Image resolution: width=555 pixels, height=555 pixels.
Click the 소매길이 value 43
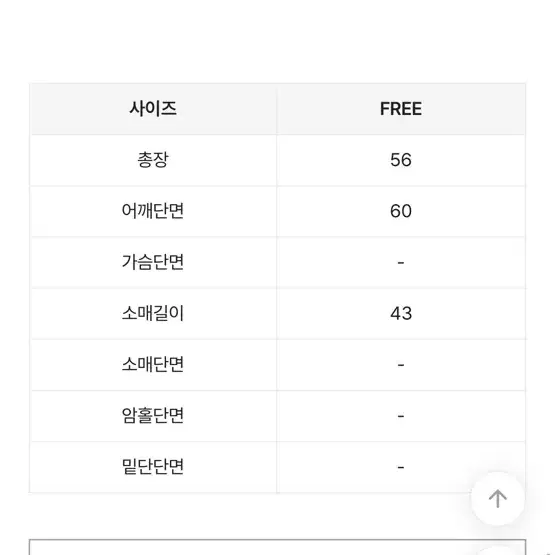point(401,314)
